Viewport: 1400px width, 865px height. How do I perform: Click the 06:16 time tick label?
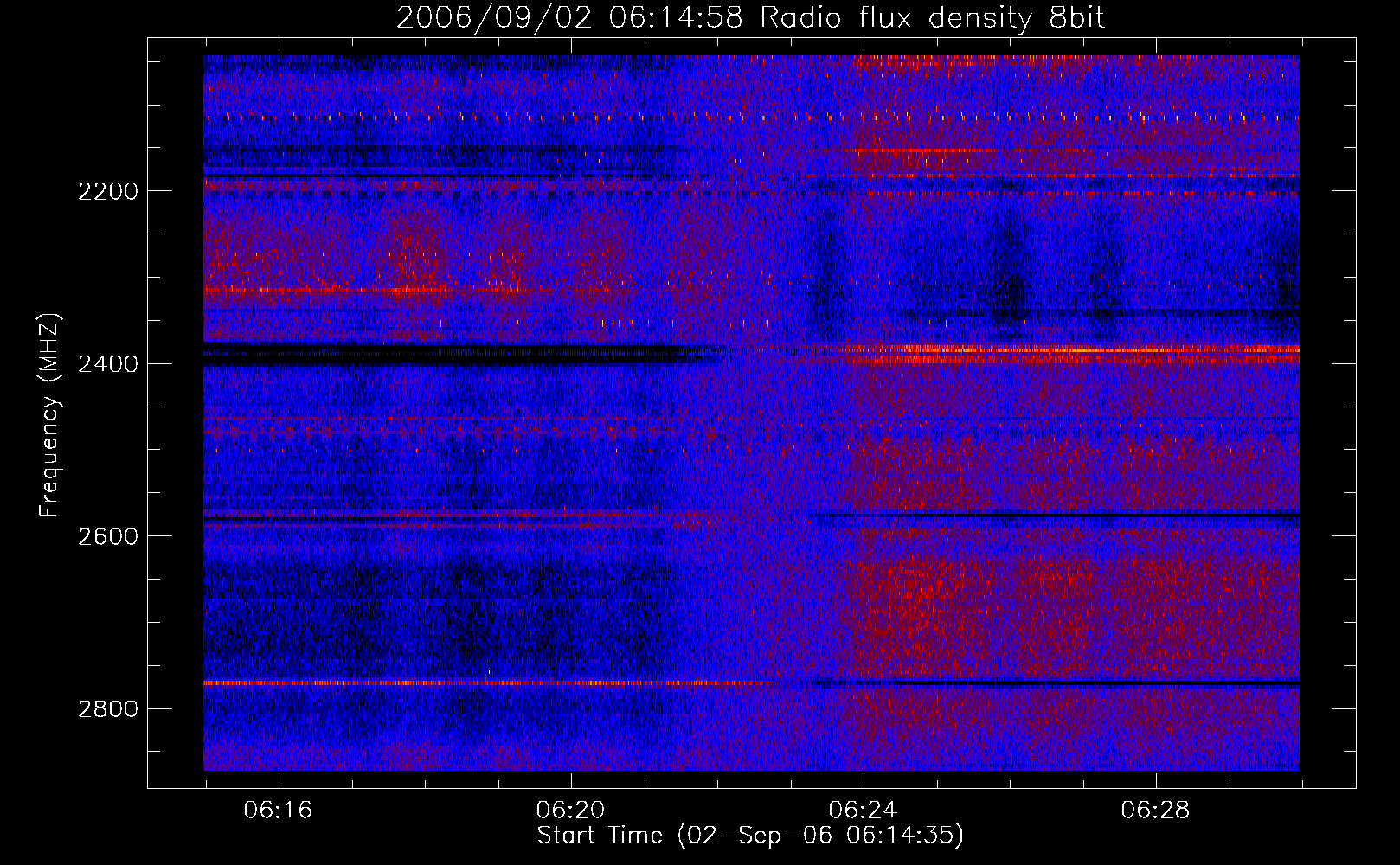[x=278, y=811]
